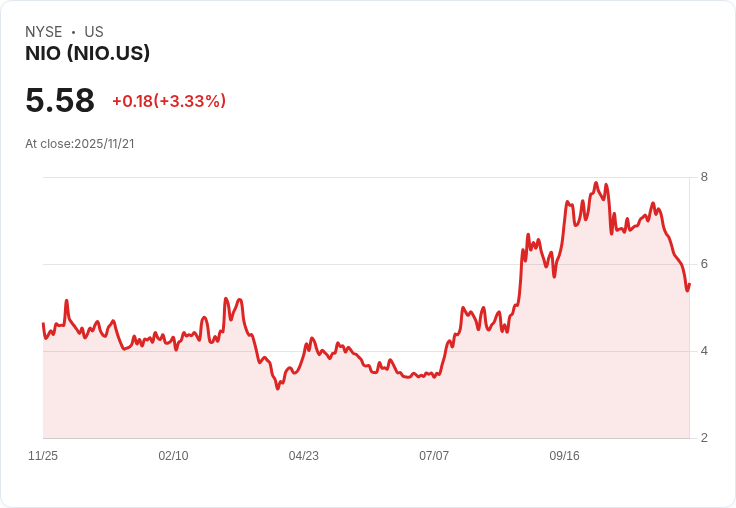Select the 07/07 date on x-axis
Screen dimensions: 736x508
[434, 456]
